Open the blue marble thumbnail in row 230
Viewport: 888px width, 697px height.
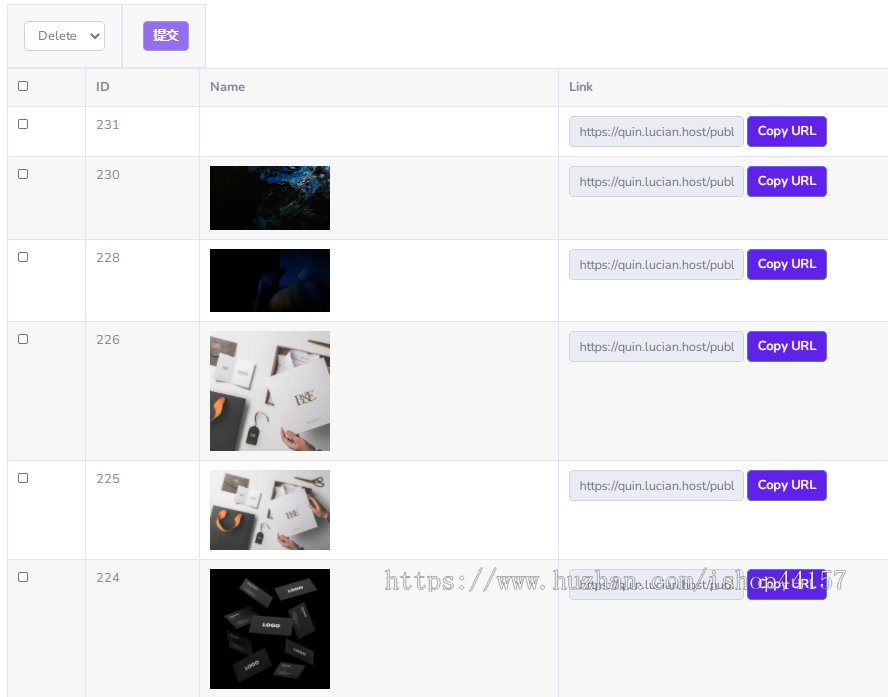pos(270,198)
